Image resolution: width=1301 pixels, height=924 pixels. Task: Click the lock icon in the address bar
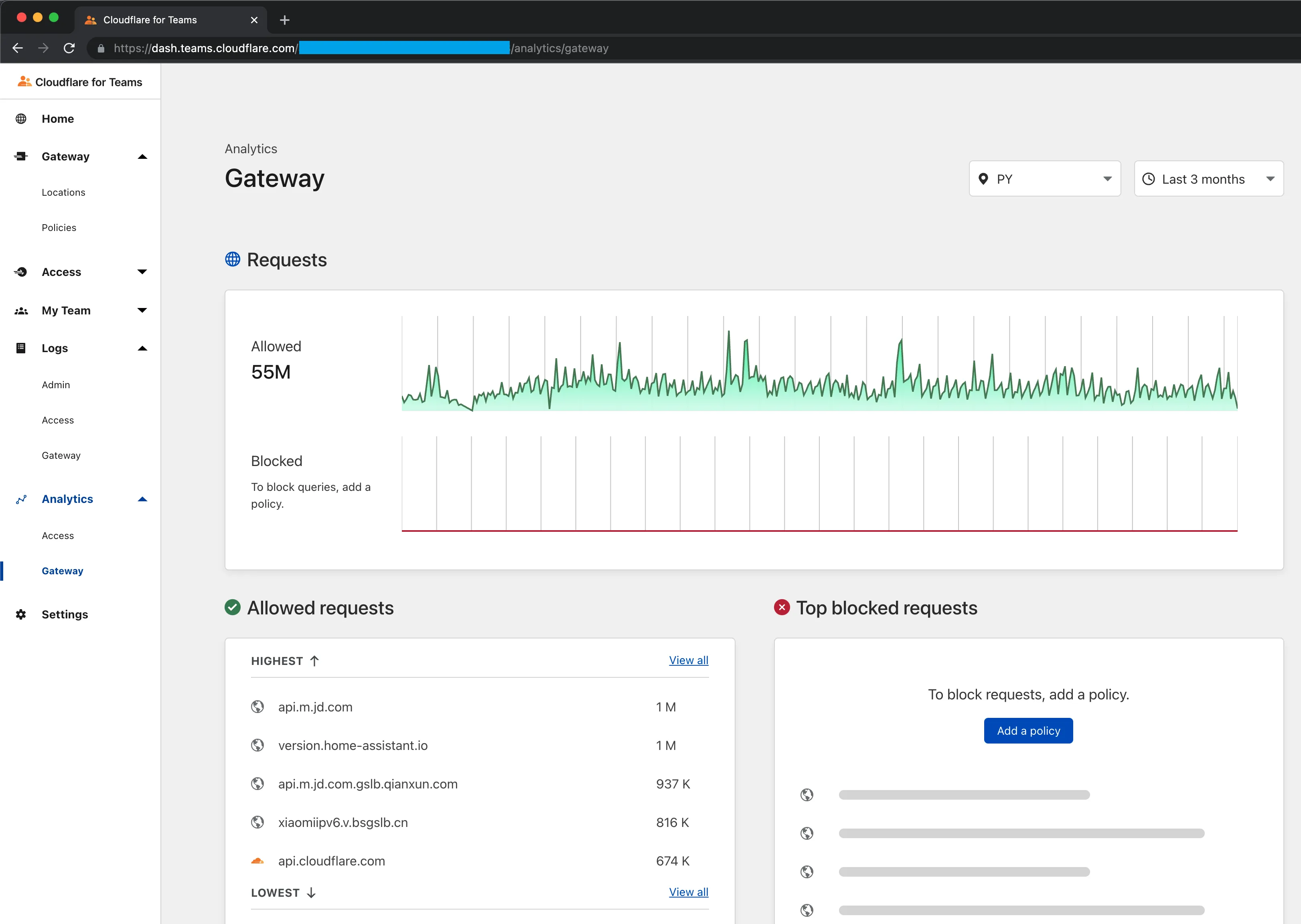[101, 49]
